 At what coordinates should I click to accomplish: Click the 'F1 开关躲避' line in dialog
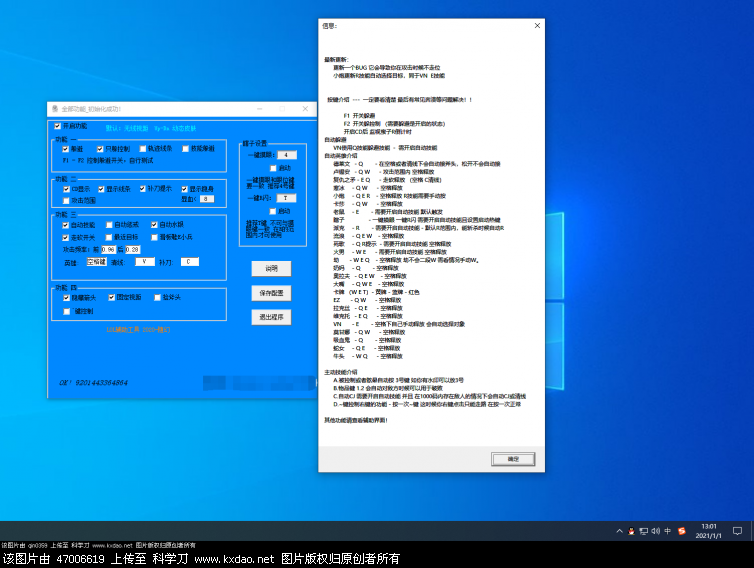pyautogui.click(x=359, y=116)
